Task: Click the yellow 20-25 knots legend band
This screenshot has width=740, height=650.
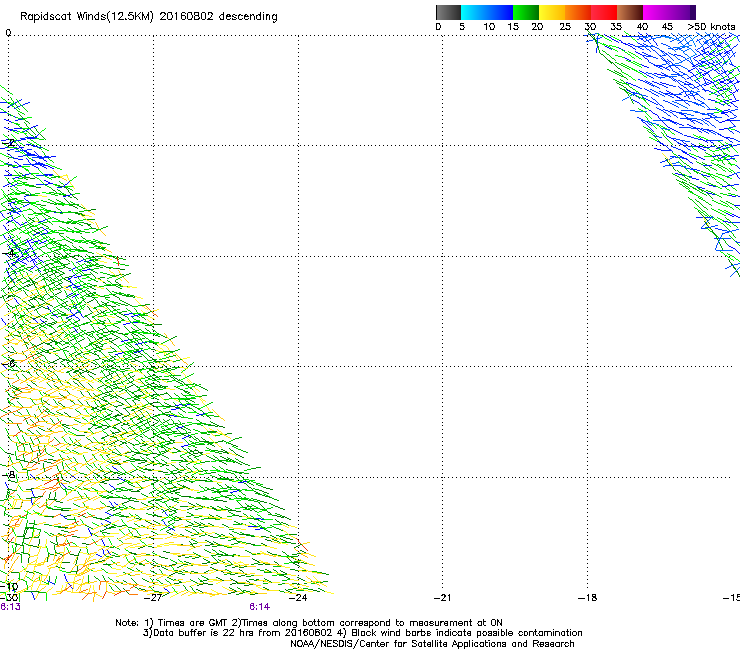Action: pyautogui.click(x=552, y=12)
